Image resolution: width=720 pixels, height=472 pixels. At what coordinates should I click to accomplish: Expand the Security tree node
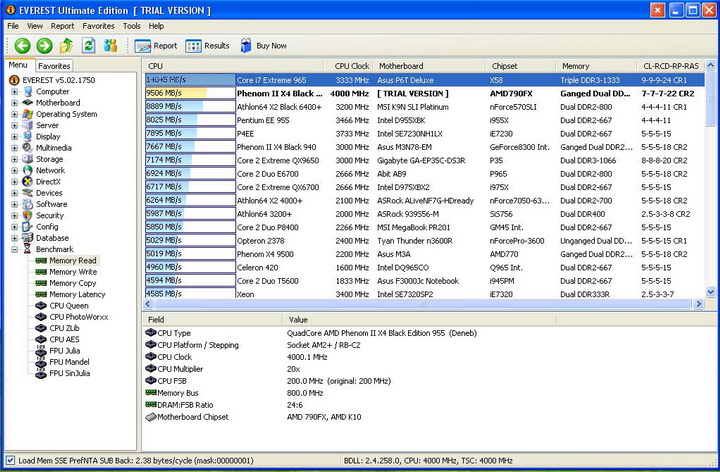[15, 215]
